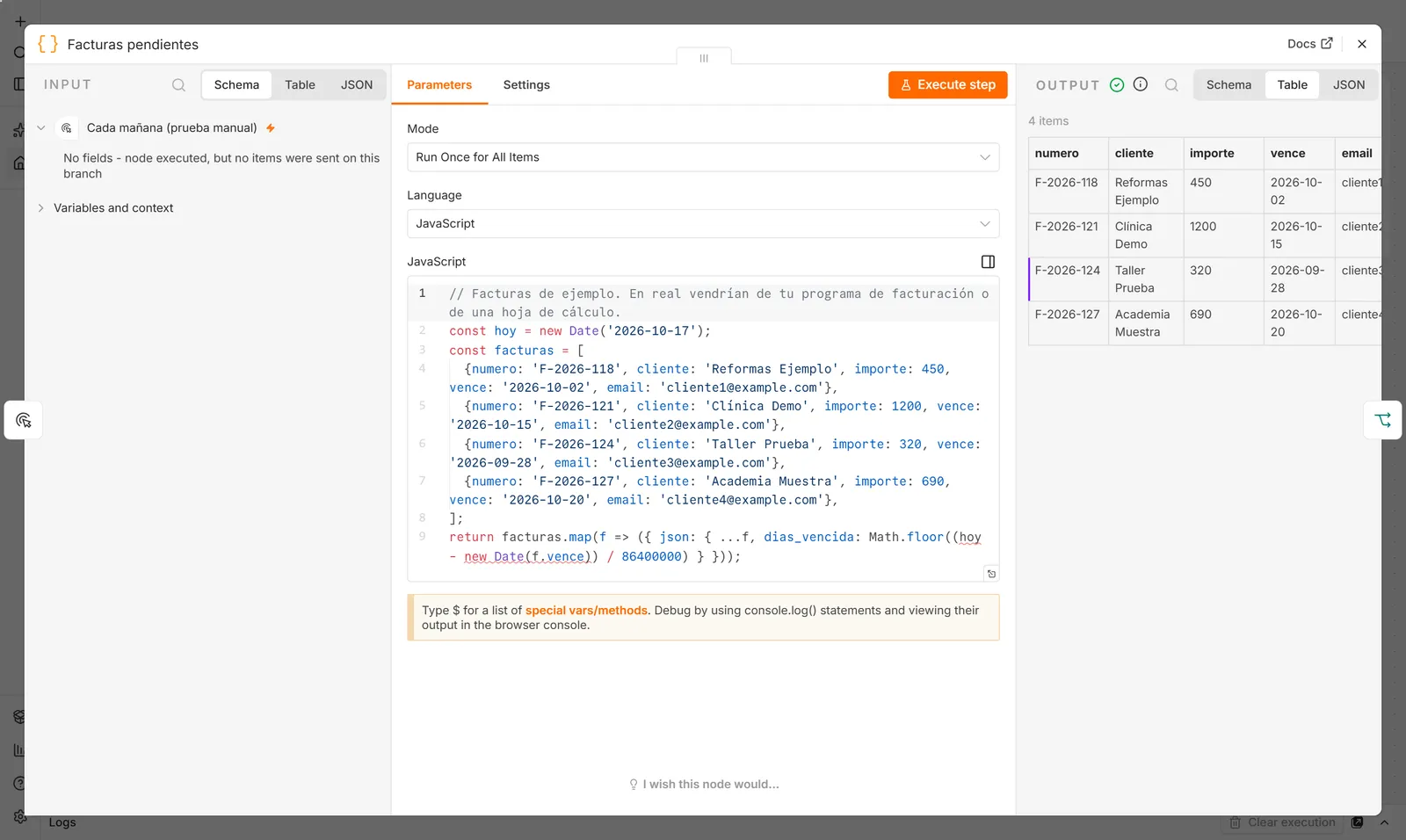Click the numero column header

(x=1068, y=154)
